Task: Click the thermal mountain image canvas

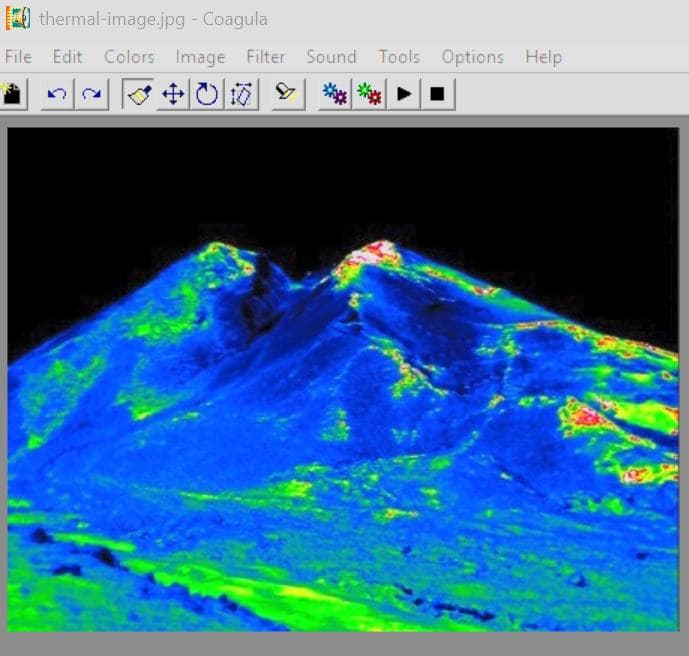Action: (x=343, y=380)
